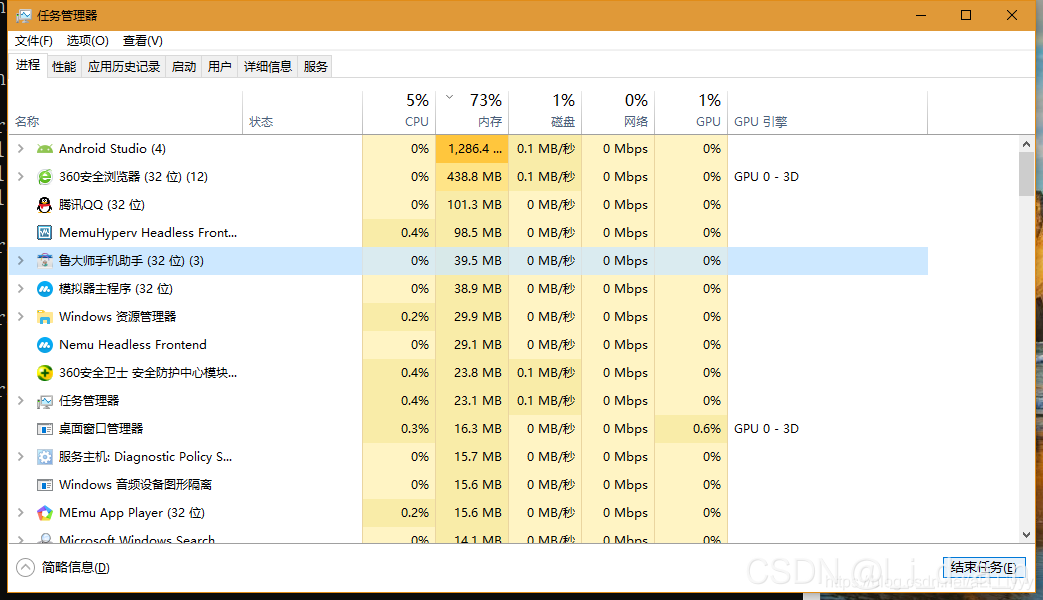The width and height of the screenshot is (1043, 600).
Task: Select the Windows 音频设备图形隔离 row name
Action: [135, 485]
